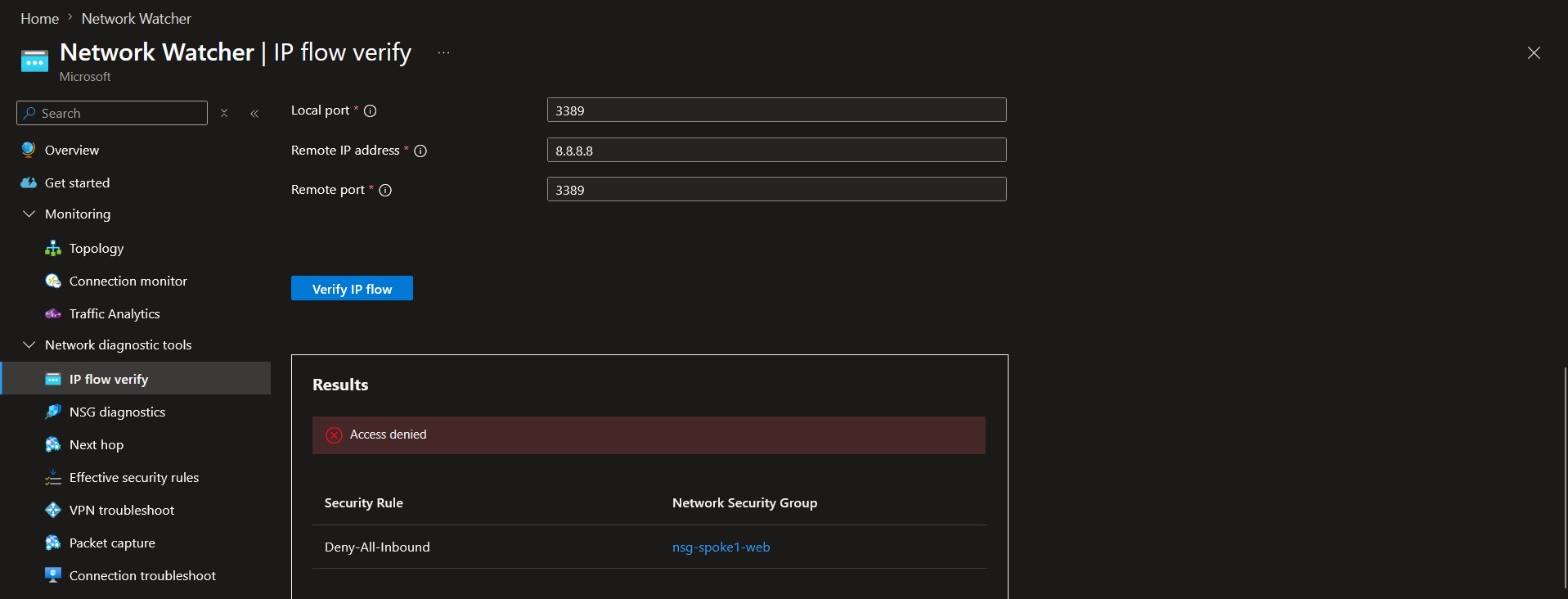Click the Access denied message
This screenshot has width=1568, height=599.
click(x=389, y=435)
